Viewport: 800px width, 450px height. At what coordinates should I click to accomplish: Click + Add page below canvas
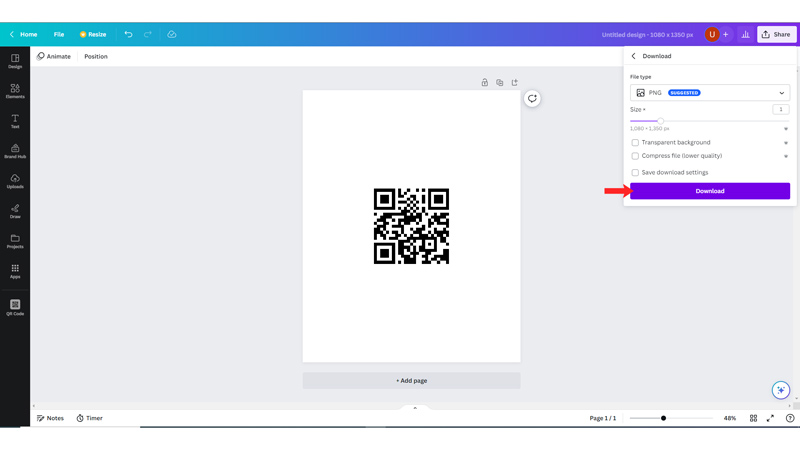411,381
